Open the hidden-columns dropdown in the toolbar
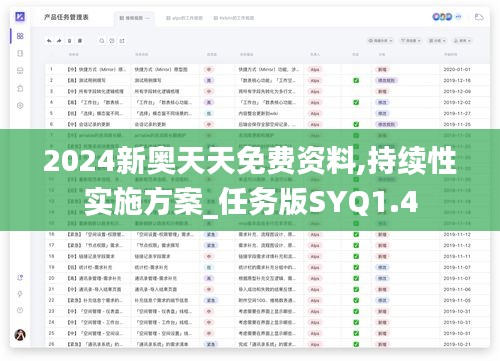 click(380, 41)
